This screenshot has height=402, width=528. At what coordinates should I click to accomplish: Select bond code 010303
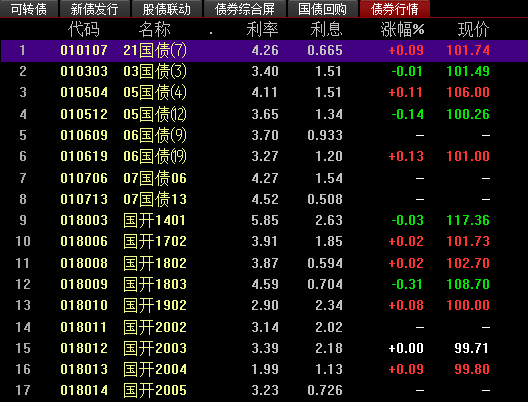click(84, 71)
